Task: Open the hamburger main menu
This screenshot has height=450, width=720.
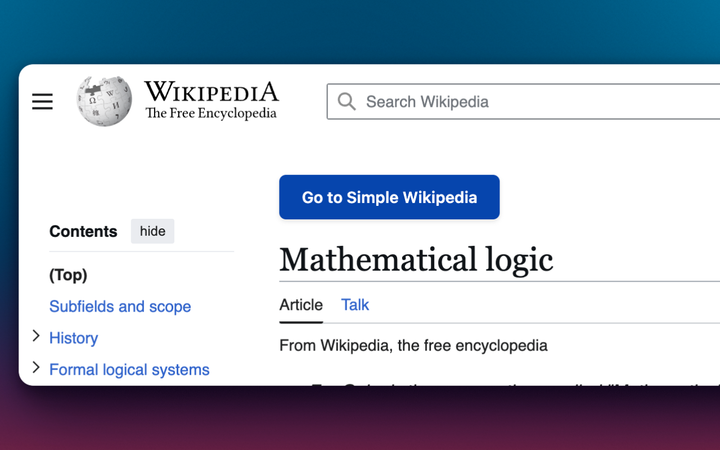Action: [x=42, y=102]
